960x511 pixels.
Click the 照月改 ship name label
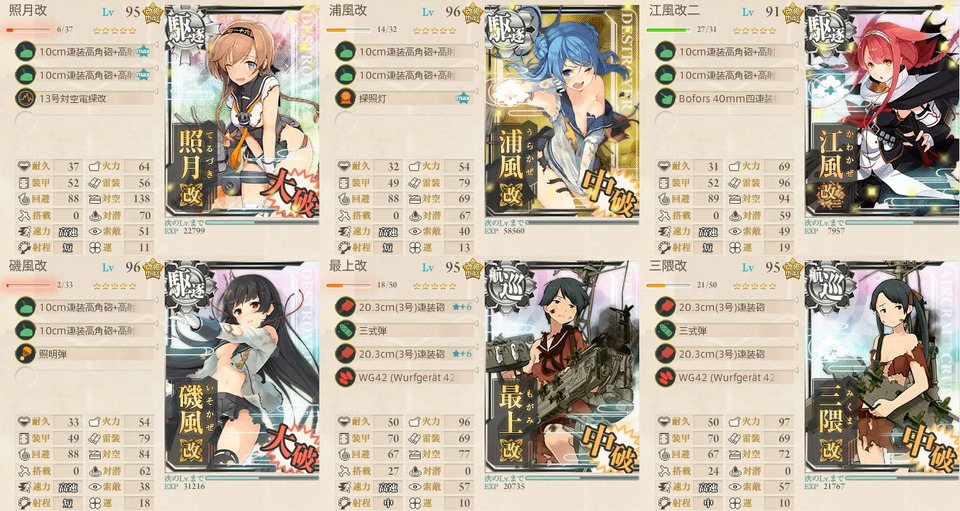[28, 10]
